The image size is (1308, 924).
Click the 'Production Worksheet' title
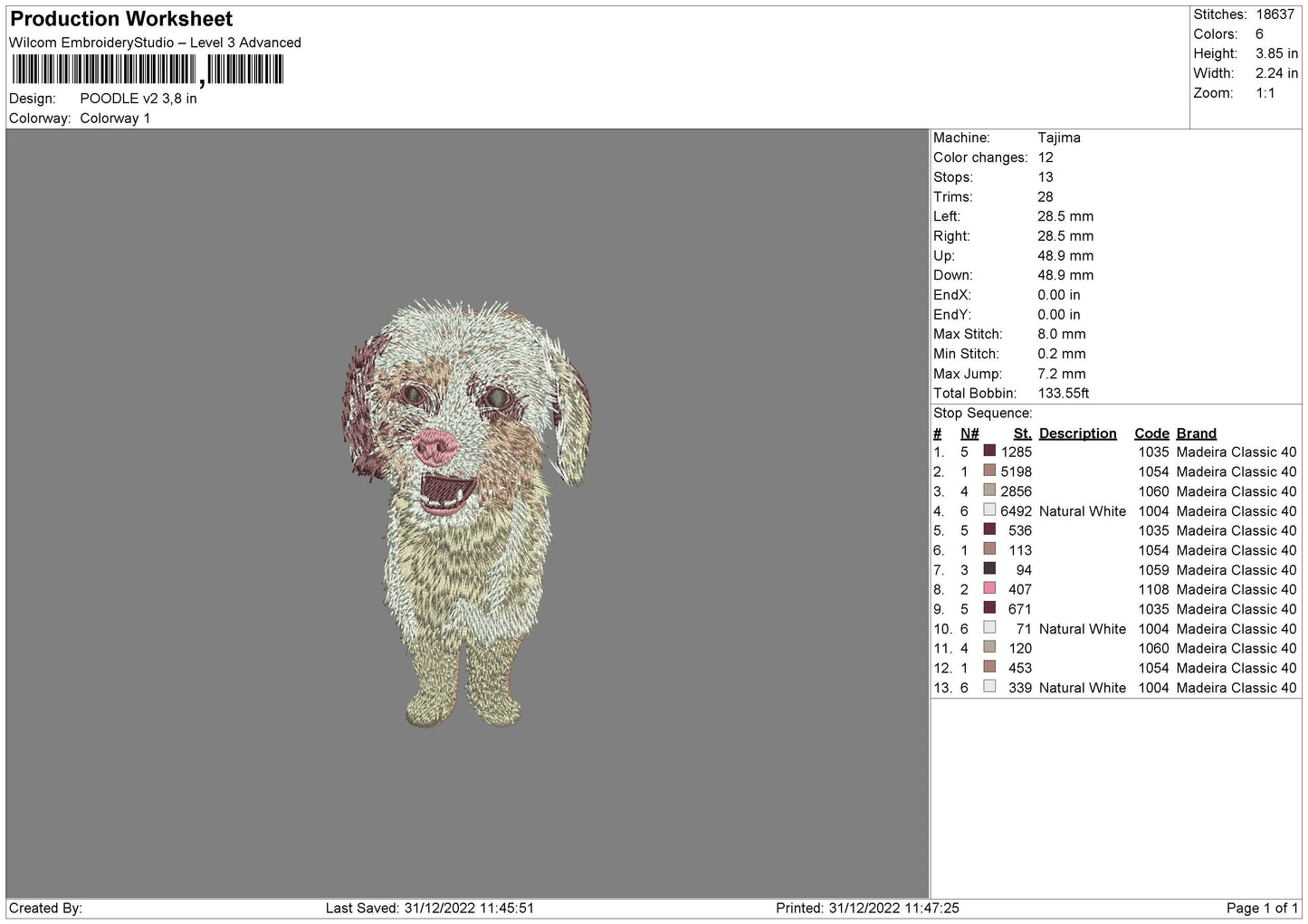121,19
